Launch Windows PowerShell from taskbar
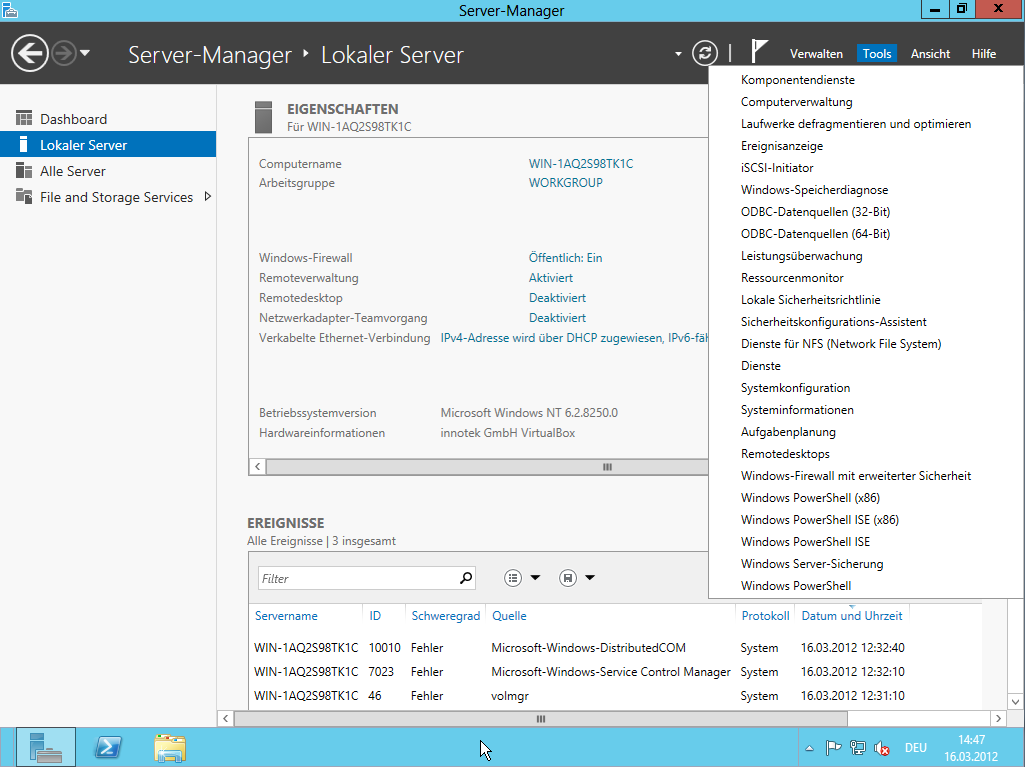The image size is (1025, 767). click(108, 746)
